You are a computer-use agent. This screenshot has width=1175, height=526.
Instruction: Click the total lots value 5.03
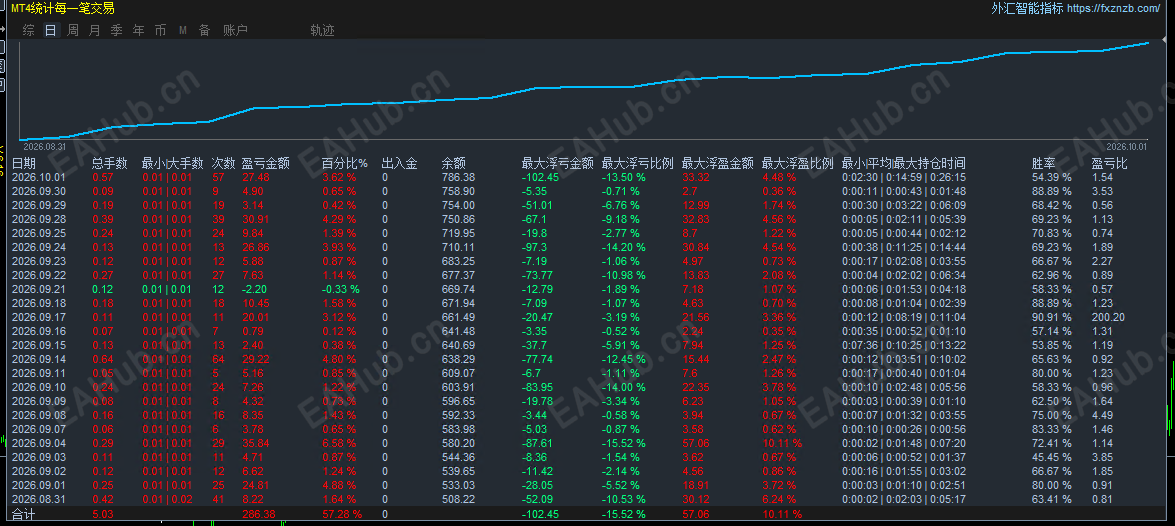103,514
